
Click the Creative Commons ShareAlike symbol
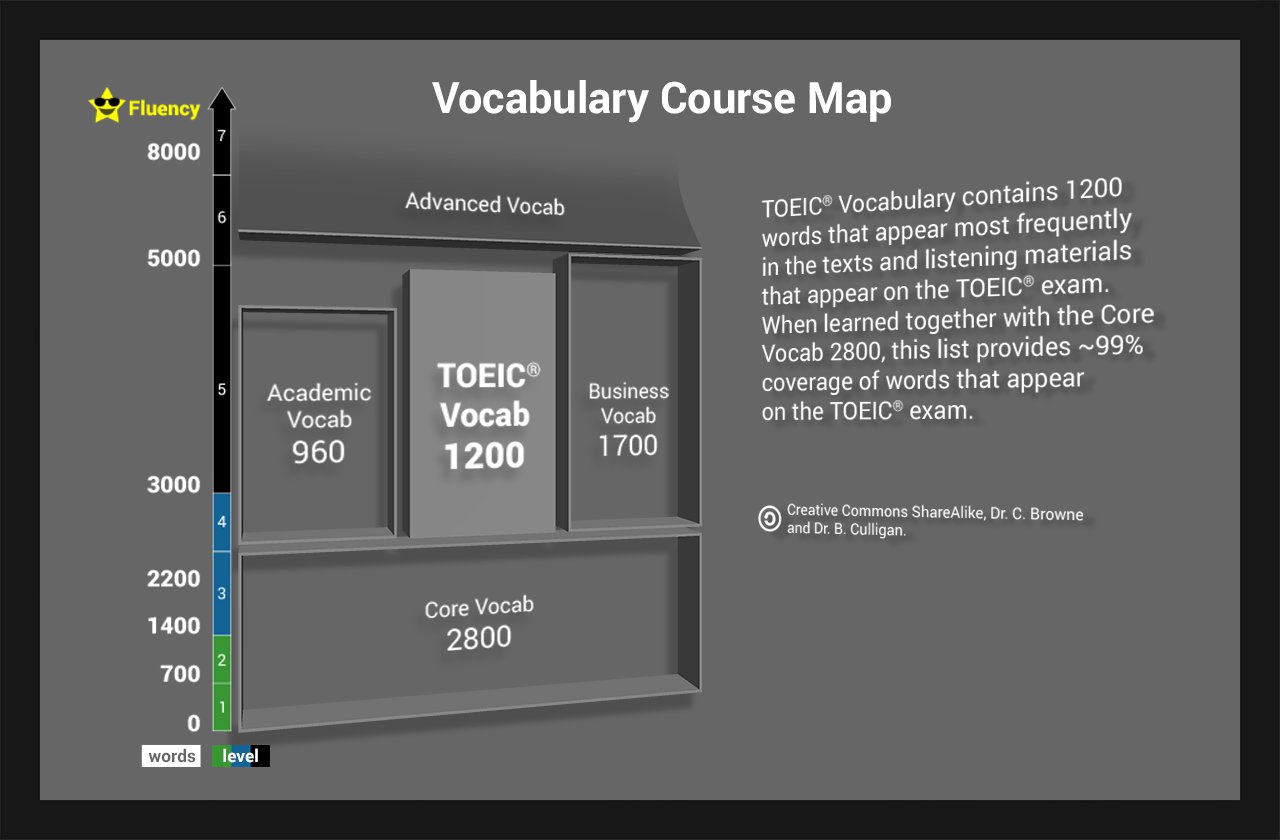tap(770, 519)
